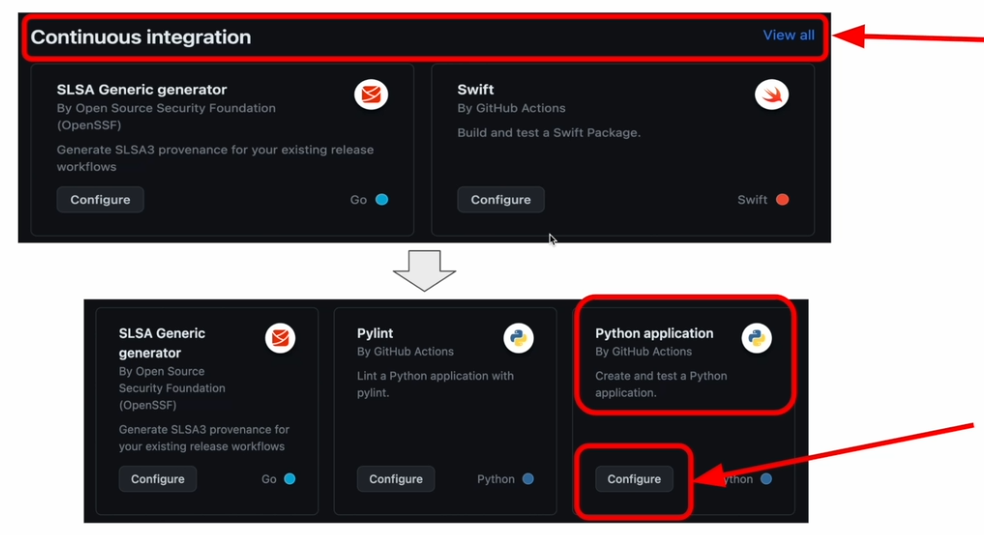The image size is (984, 535).
Task: Click 'By GitHub Actions' on Swift card
Action: point(511,108)
